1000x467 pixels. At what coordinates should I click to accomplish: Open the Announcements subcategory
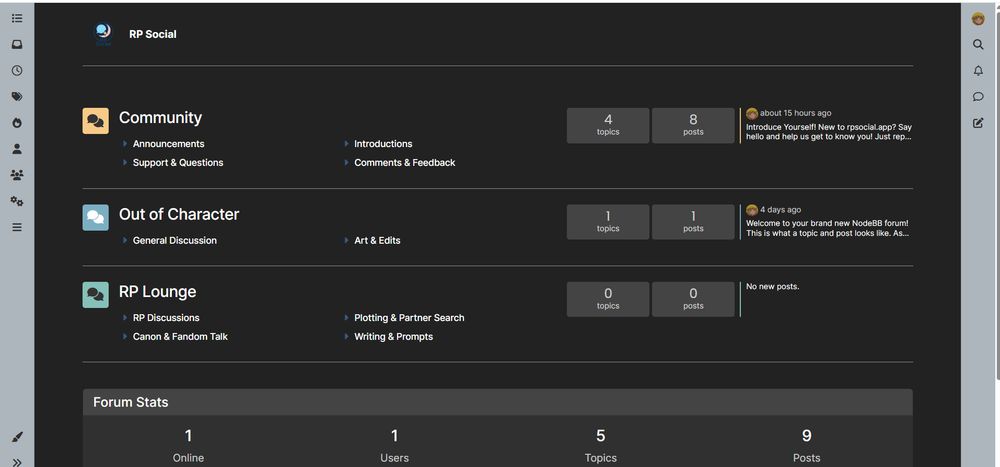168,144
